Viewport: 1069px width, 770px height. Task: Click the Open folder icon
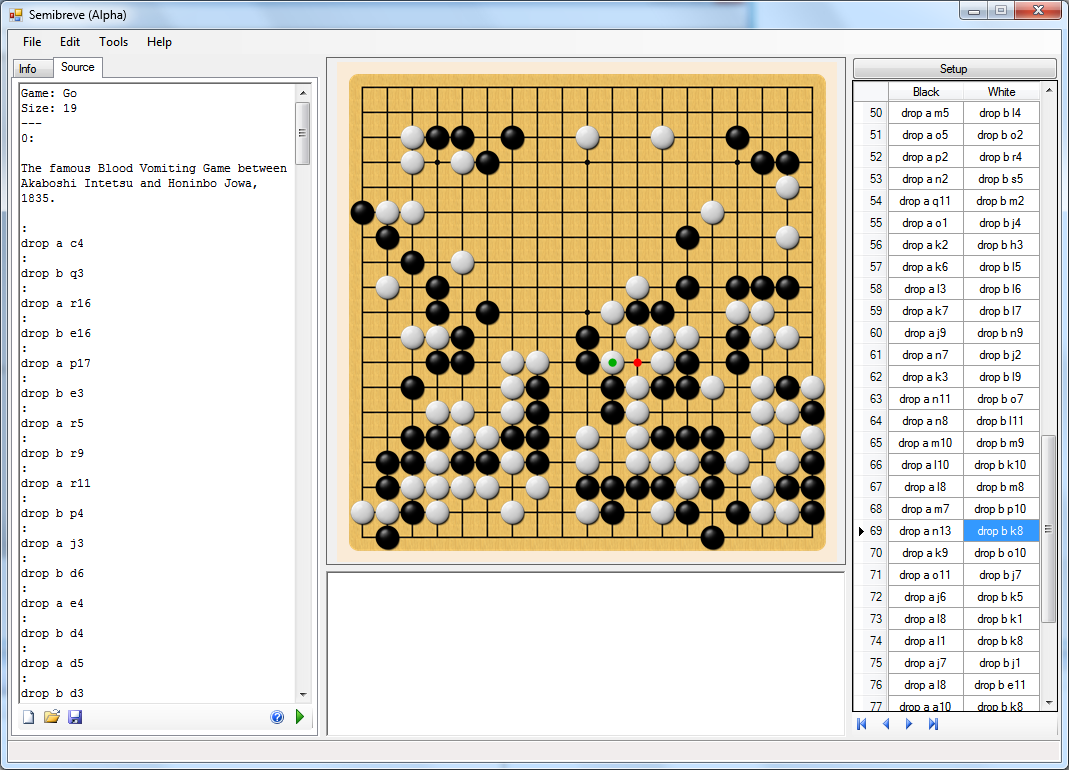coord(52,717)
